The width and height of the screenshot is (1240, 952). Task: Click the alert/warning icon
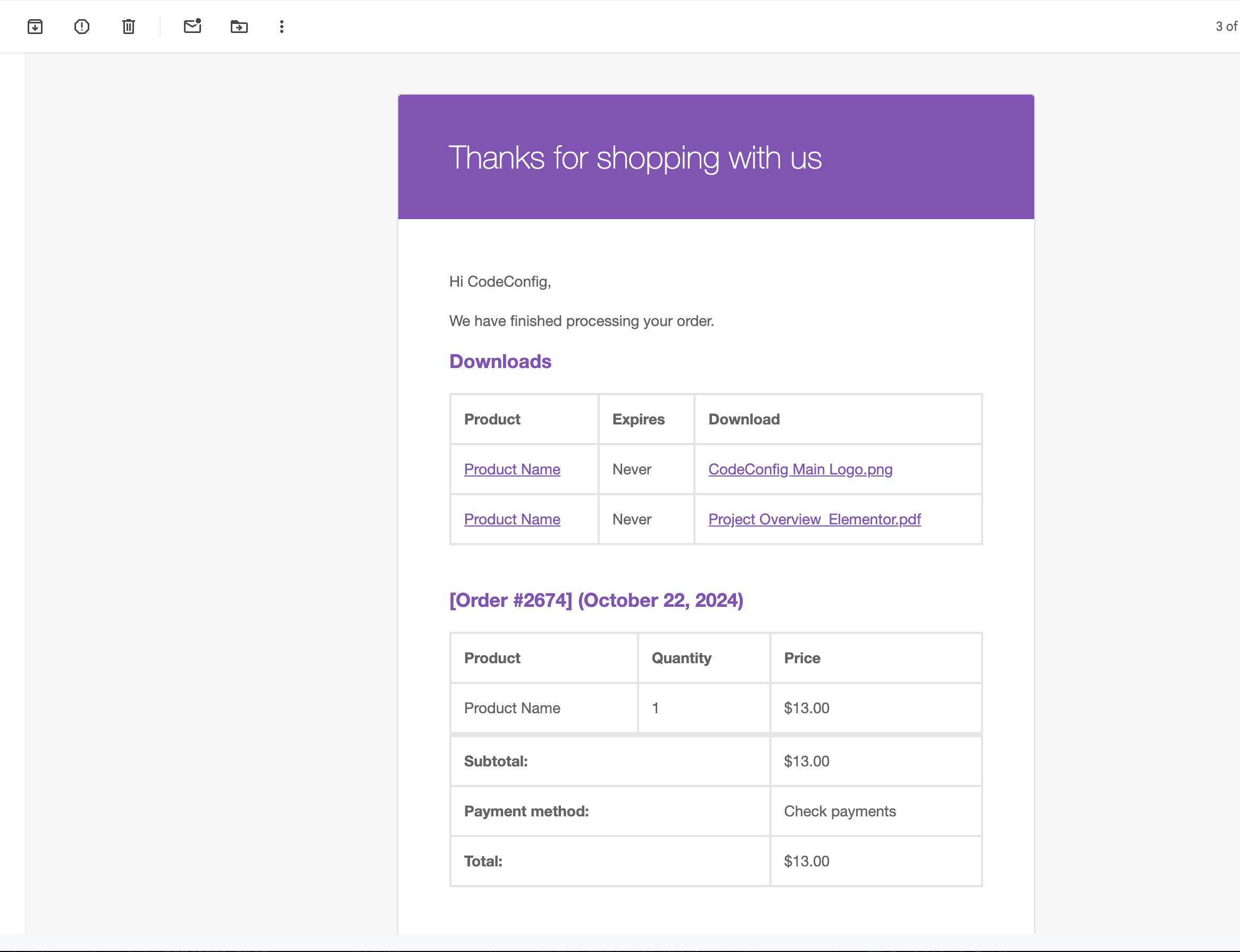coord(82,26)
